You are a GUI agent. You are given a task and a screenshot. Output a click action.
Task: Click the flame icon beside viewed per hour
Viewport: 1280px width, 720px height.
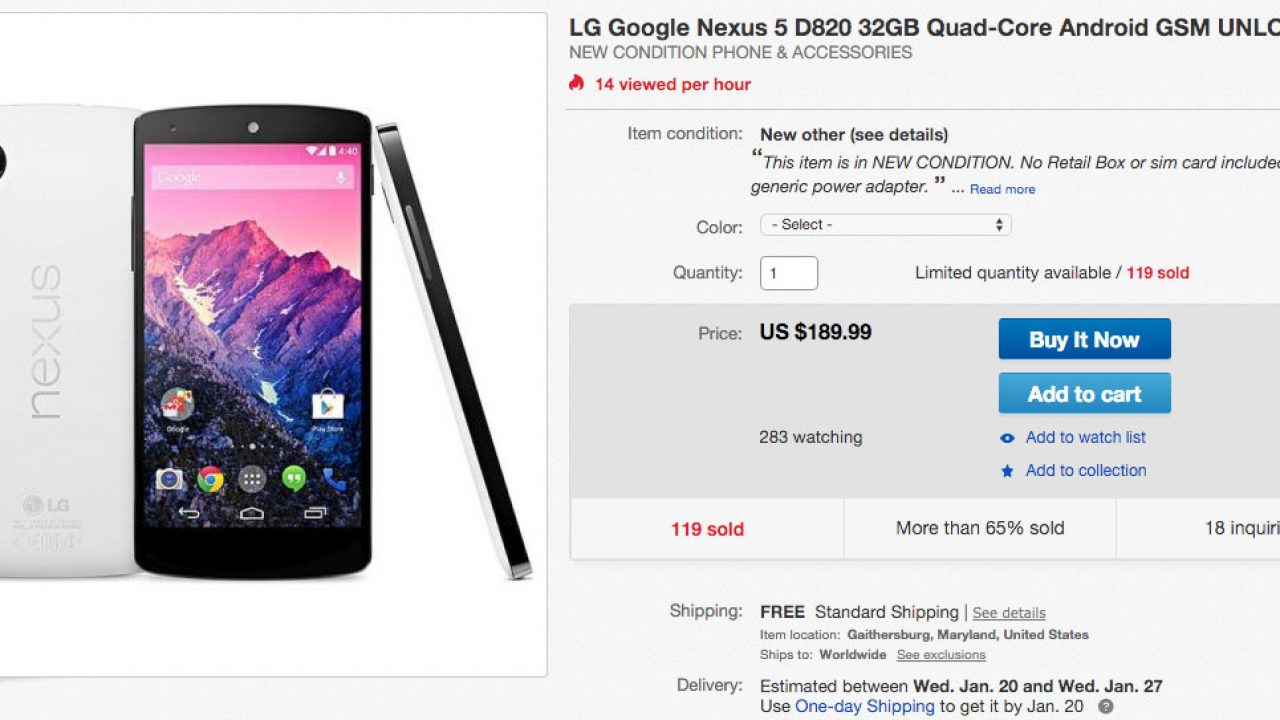point(576,83)
